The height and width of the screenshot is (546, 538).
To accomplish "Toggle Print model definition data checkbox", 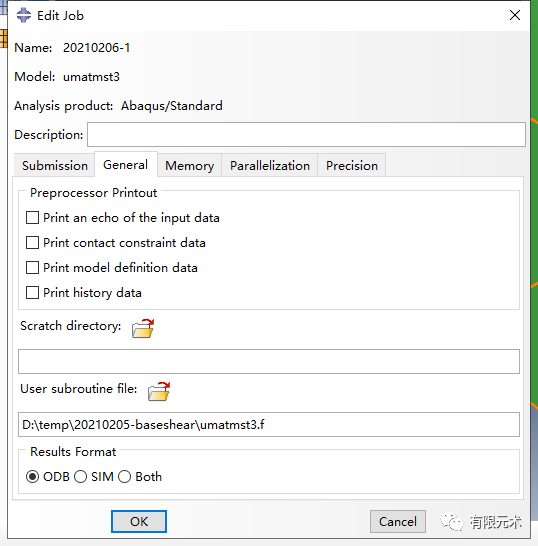I will [32, 268].
